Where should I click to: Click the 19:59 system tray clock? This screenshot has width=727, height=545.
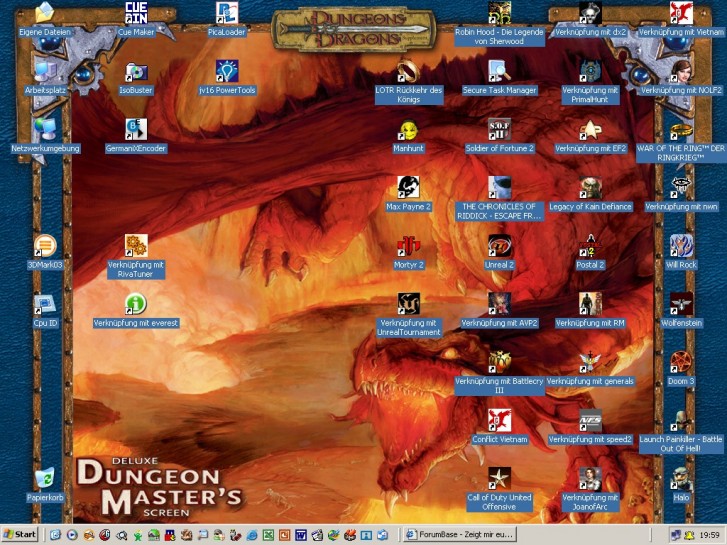710,535
